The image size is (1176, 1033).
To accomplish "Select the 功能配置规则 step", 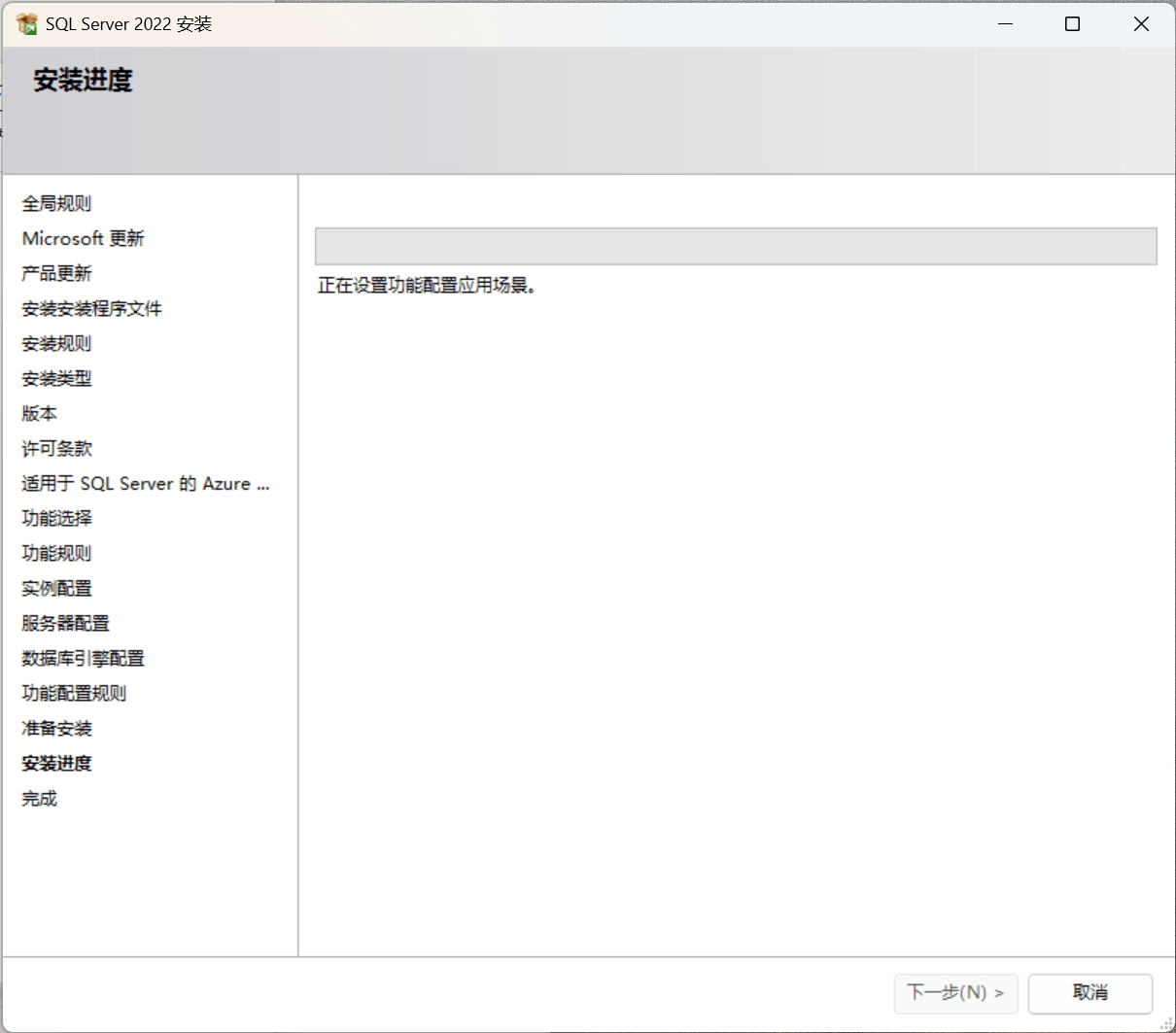I will pyautogui.click(x=74, y=693).
